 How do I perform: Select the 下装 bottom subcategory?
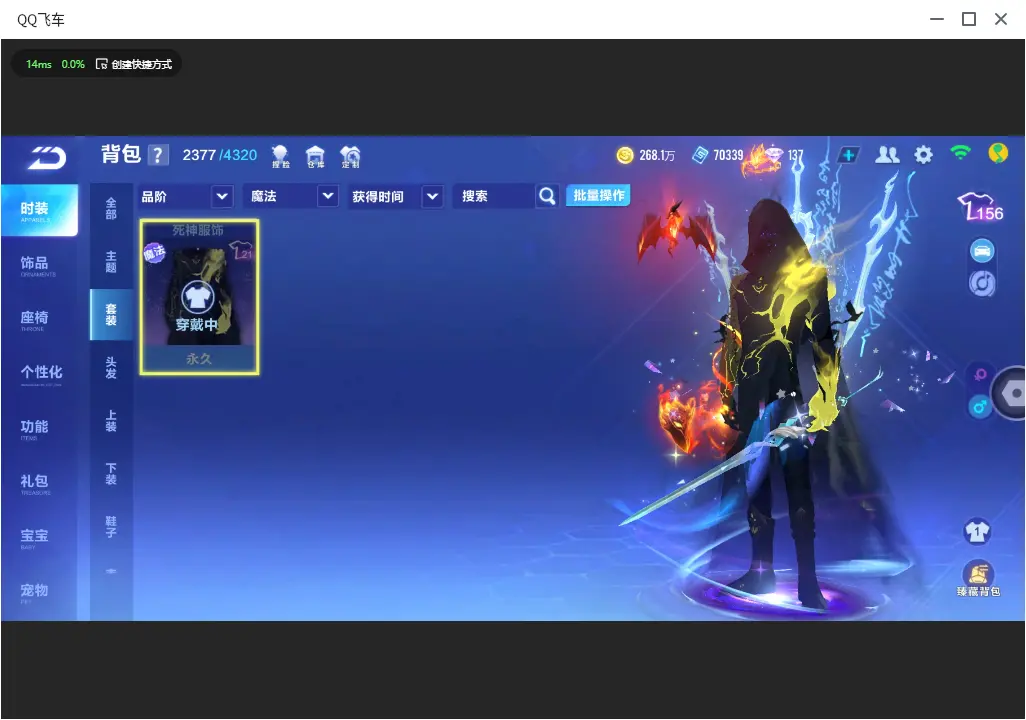point(111,474)
